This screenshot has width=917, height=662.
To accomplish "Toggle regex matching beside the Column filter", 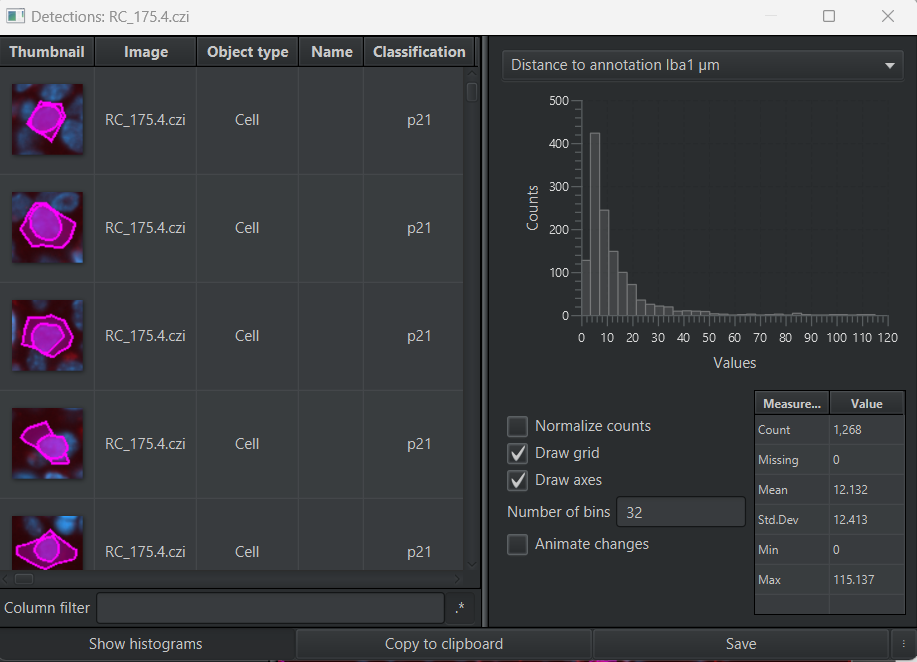I will point(458,607).
